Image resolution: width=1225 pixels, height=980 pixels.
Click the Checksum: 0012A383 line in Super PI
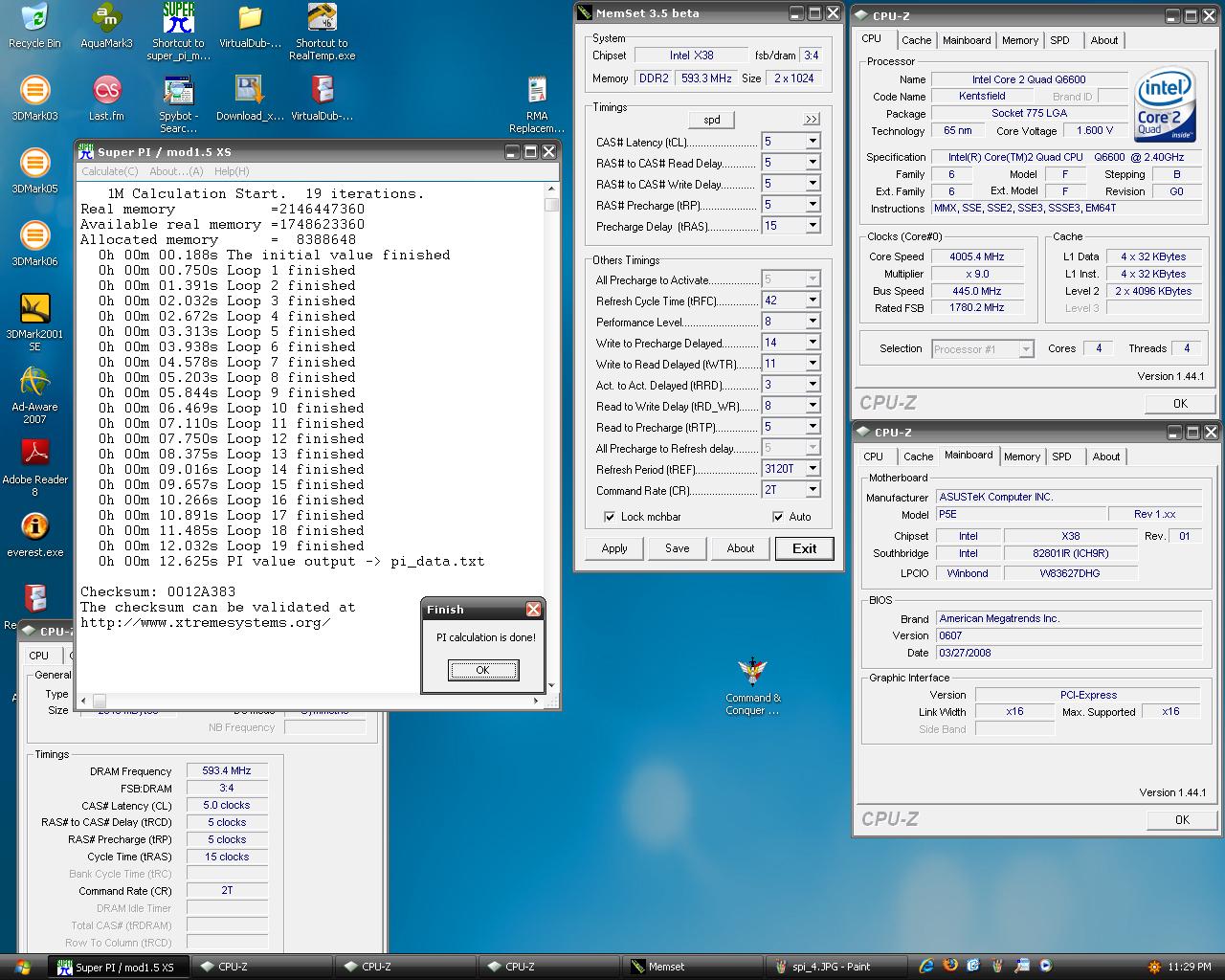[158, 591]
